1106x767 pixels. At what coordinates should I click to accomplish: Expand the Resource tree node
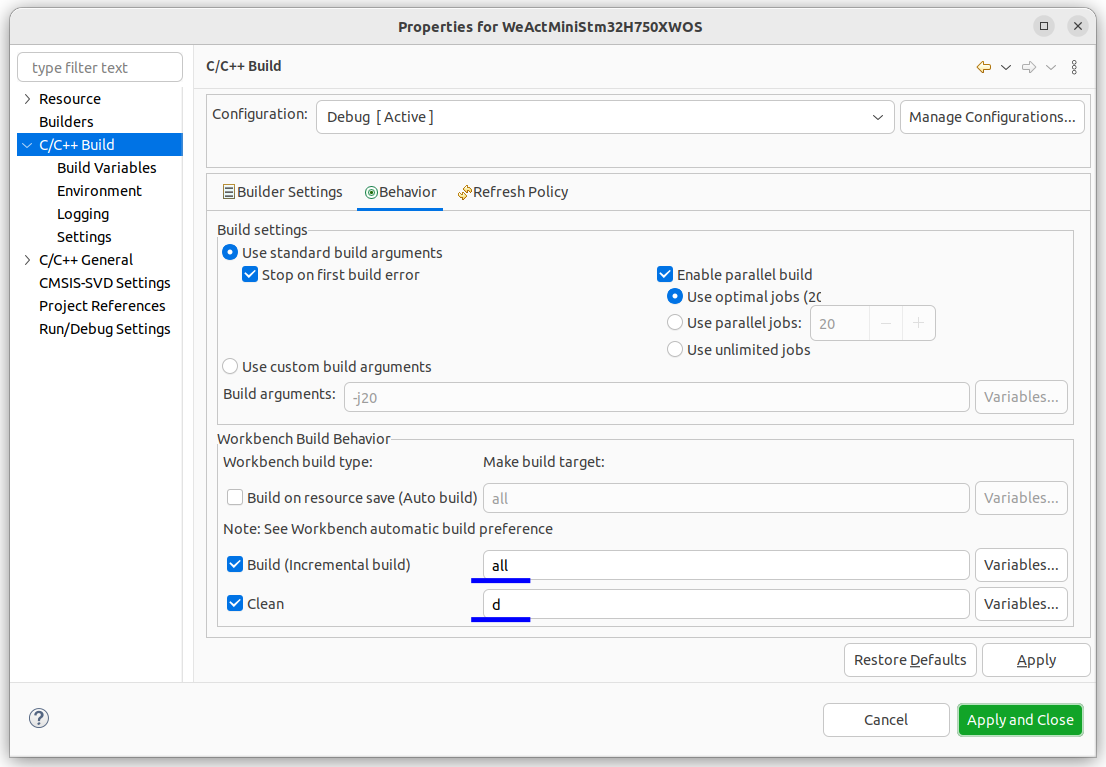tap(28, 99)
